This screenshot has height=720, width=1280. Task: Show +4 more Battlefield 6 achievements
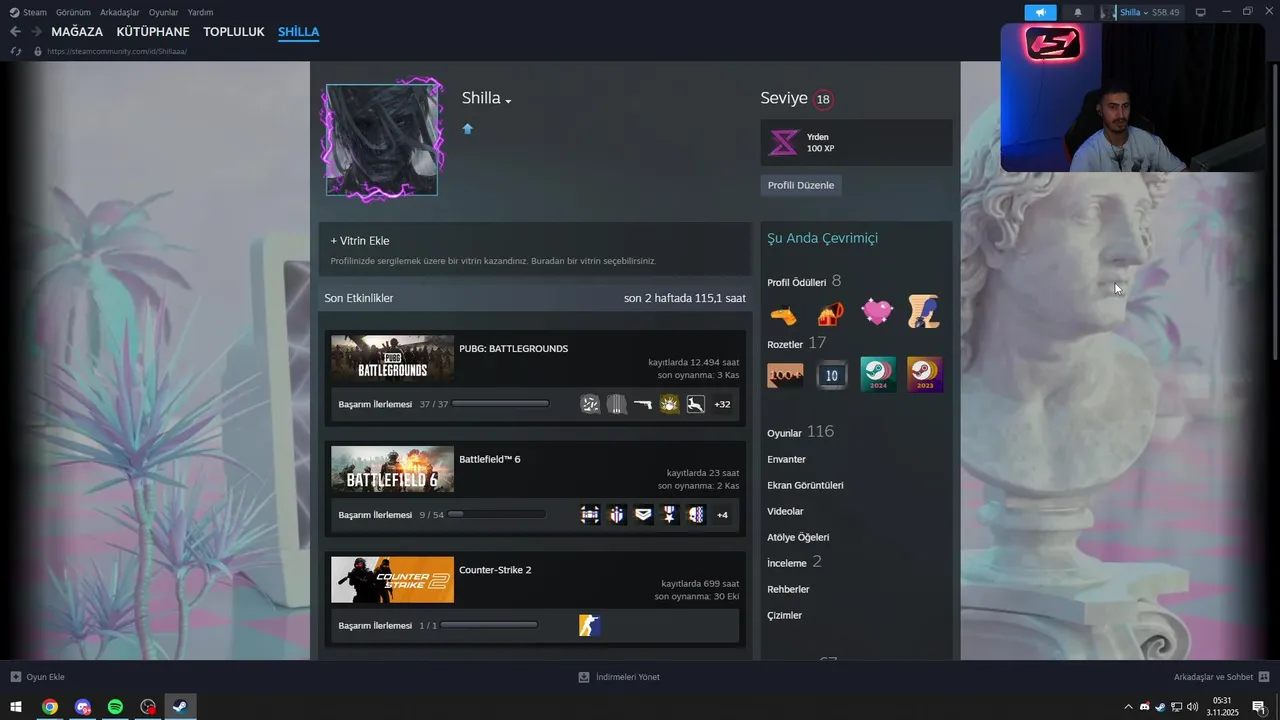722,515
